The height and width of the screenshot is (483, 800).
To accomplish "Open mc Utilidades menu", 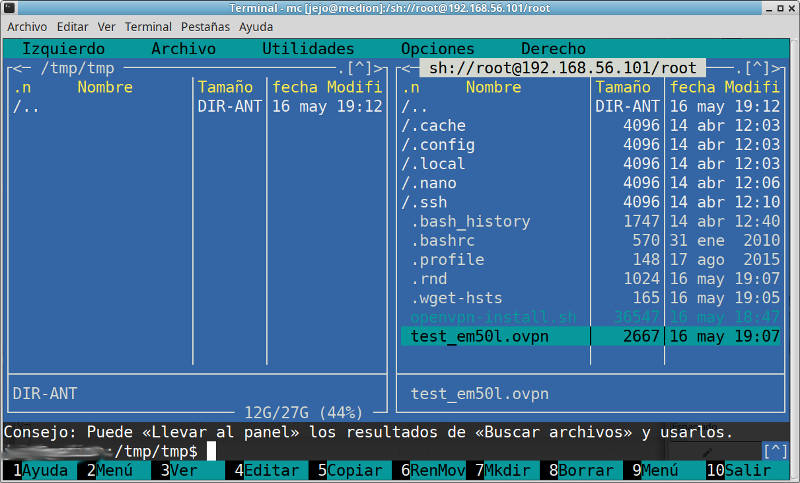I will 308,49.
